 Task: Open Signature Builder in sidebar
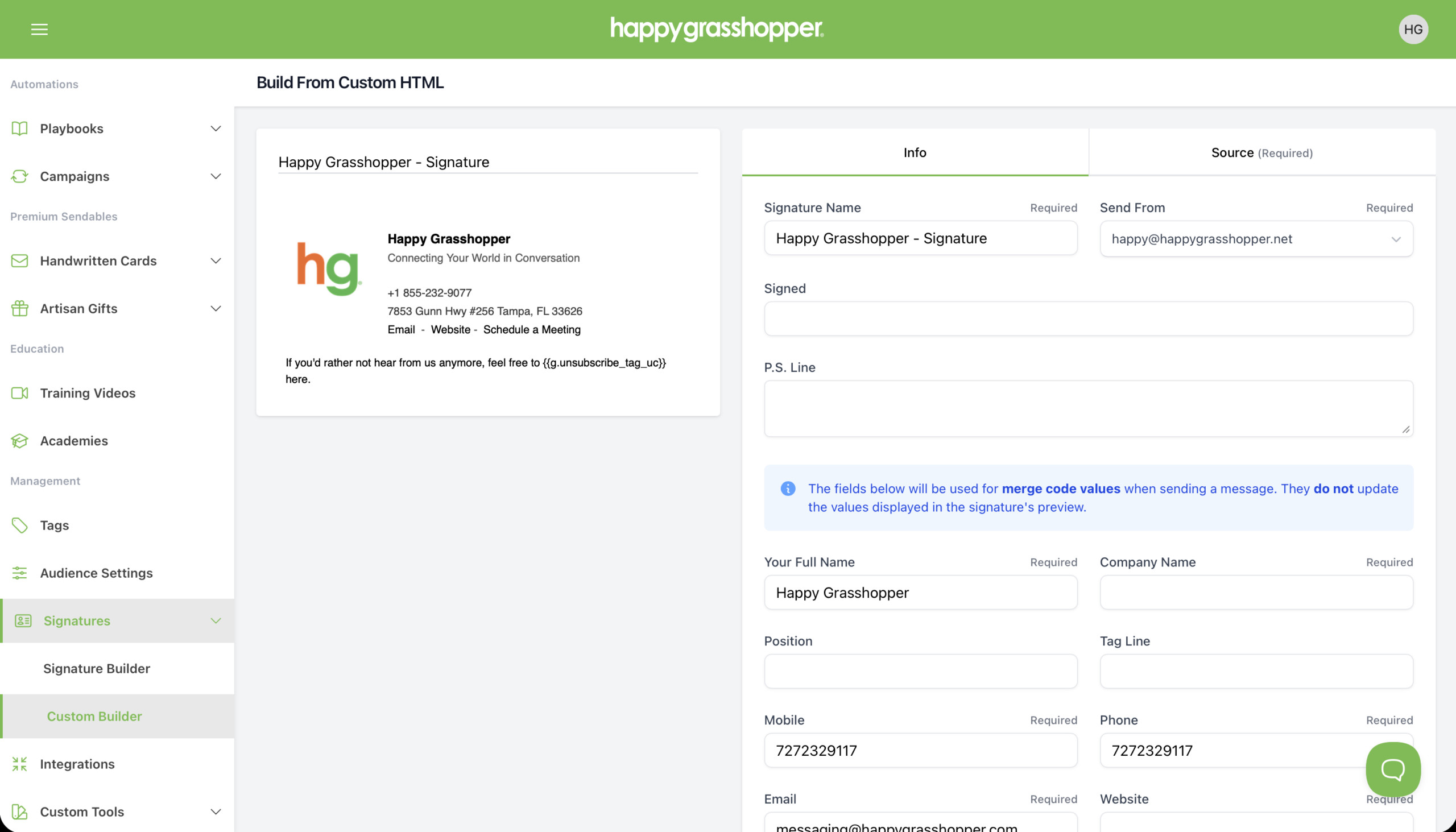pos(97,669)
